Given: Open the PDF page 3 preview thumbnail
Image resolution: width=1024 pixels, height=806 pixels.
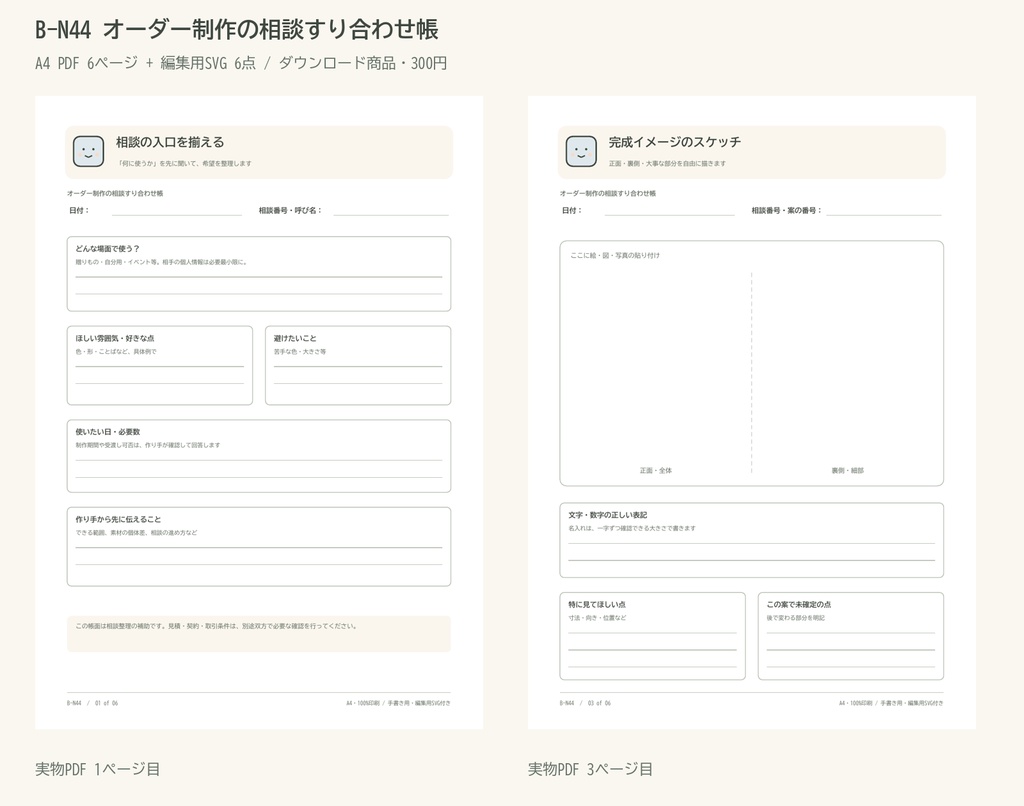Looking at the screenshot, I should coord(752,412).
